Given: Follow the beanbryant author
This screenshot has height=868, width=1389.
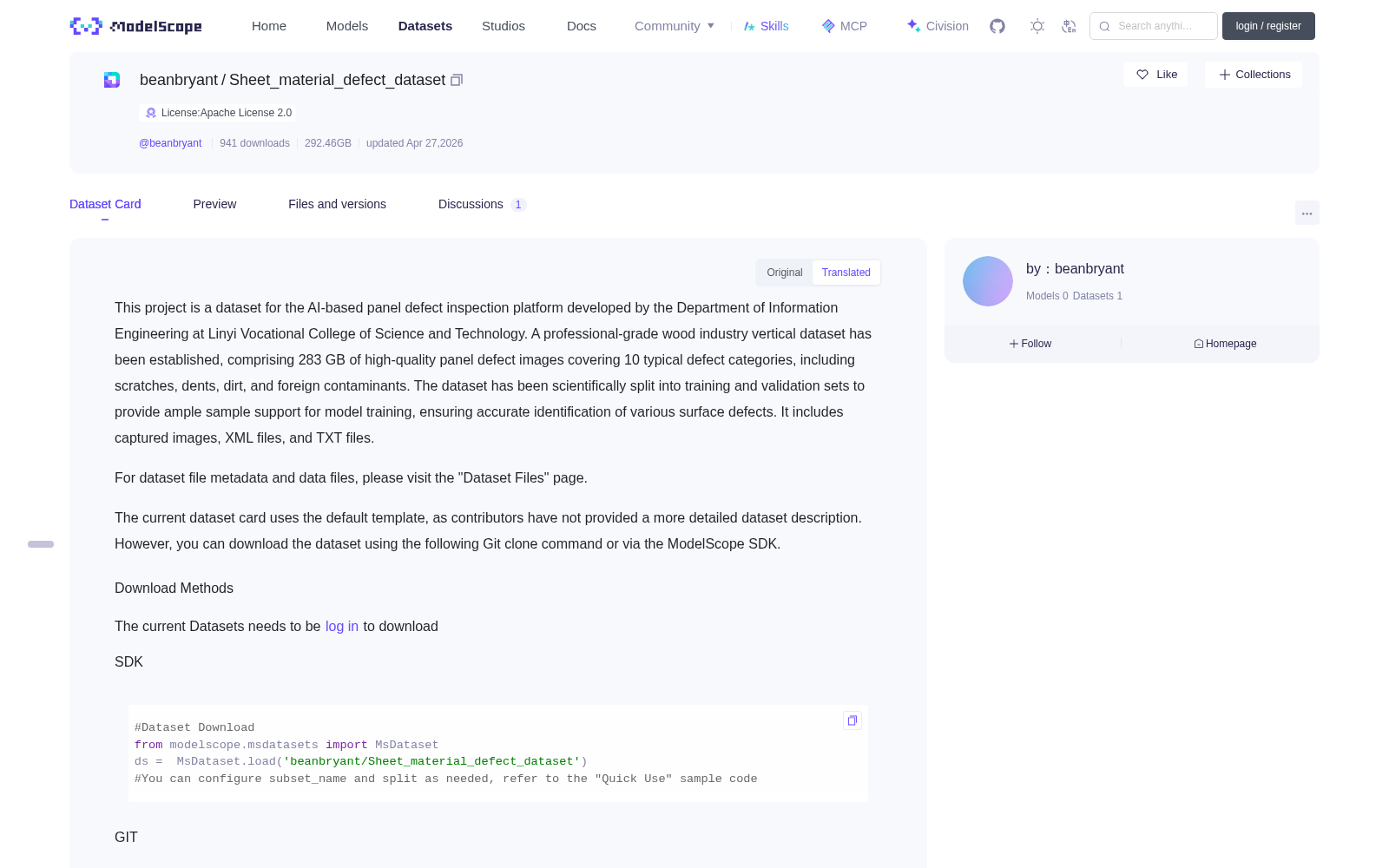Looking at the screenshot, I should [1030, 344].
